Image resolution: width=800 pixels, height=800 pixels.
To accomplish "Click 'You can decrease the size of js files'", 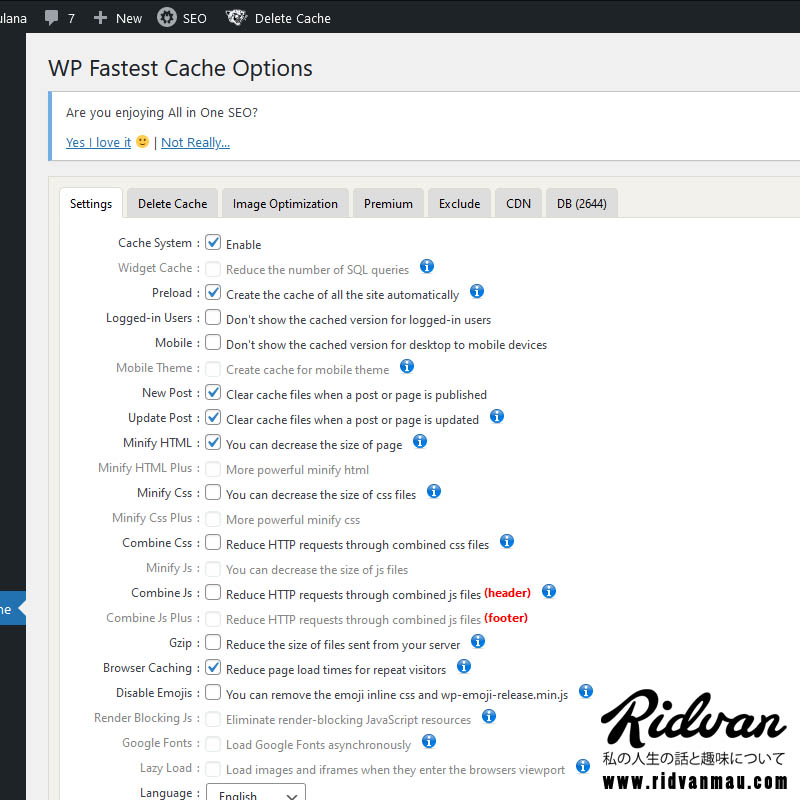I will click(317, 569).
